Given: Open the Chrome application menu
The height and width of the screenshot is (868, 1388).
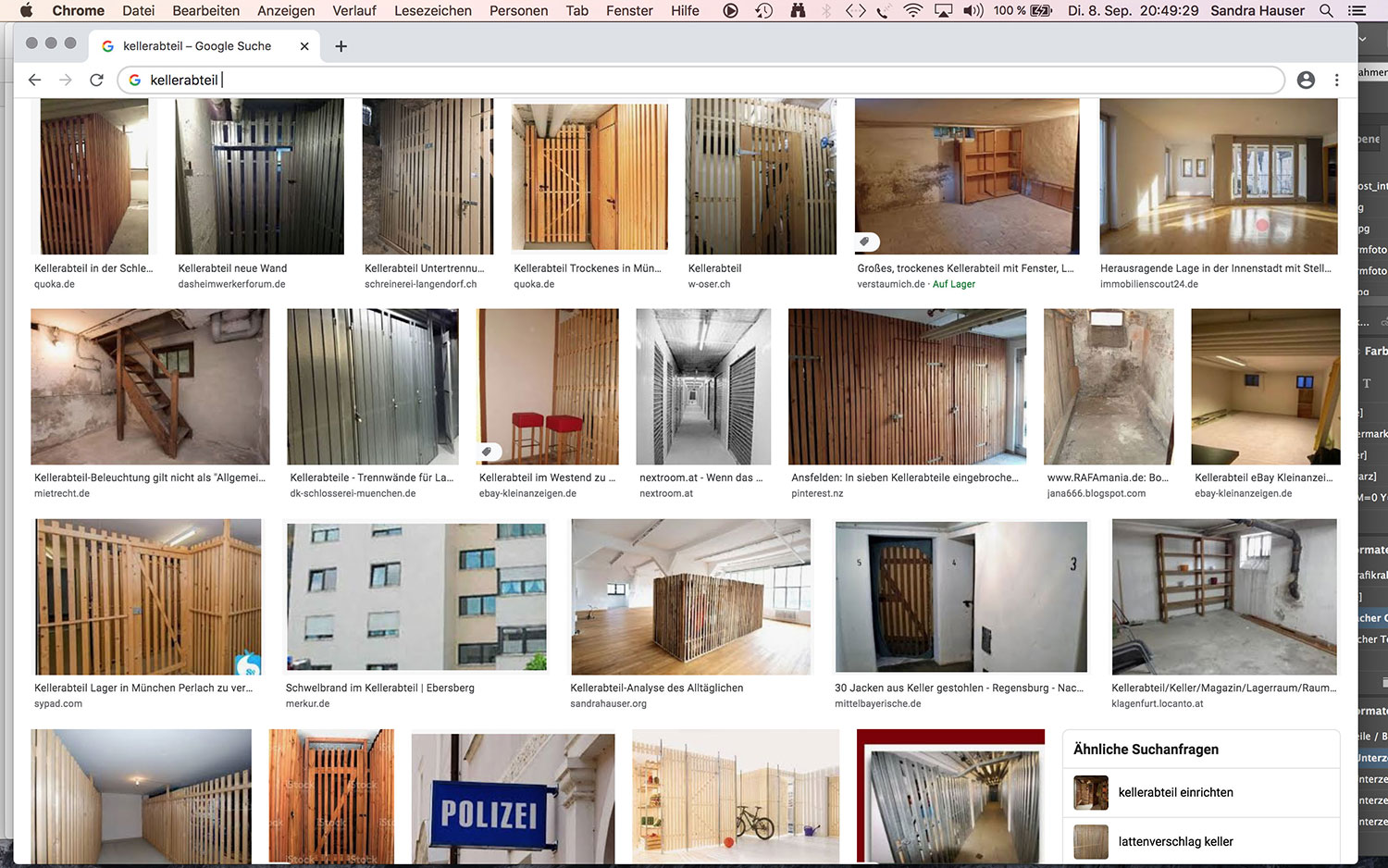Looking at the screenshot, I should (x=79, y=10).
